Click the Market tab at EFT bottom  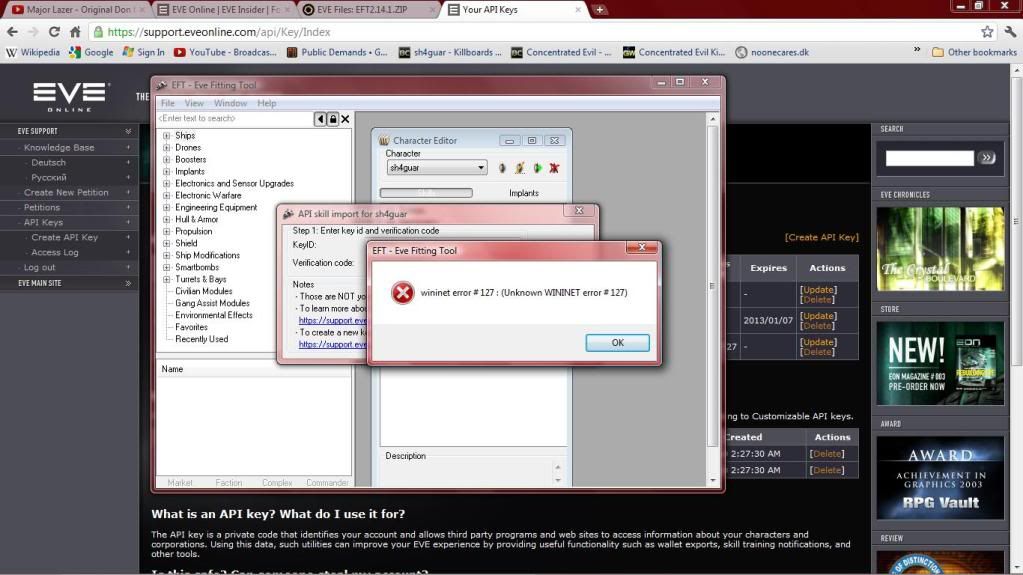tap(179, 483)
